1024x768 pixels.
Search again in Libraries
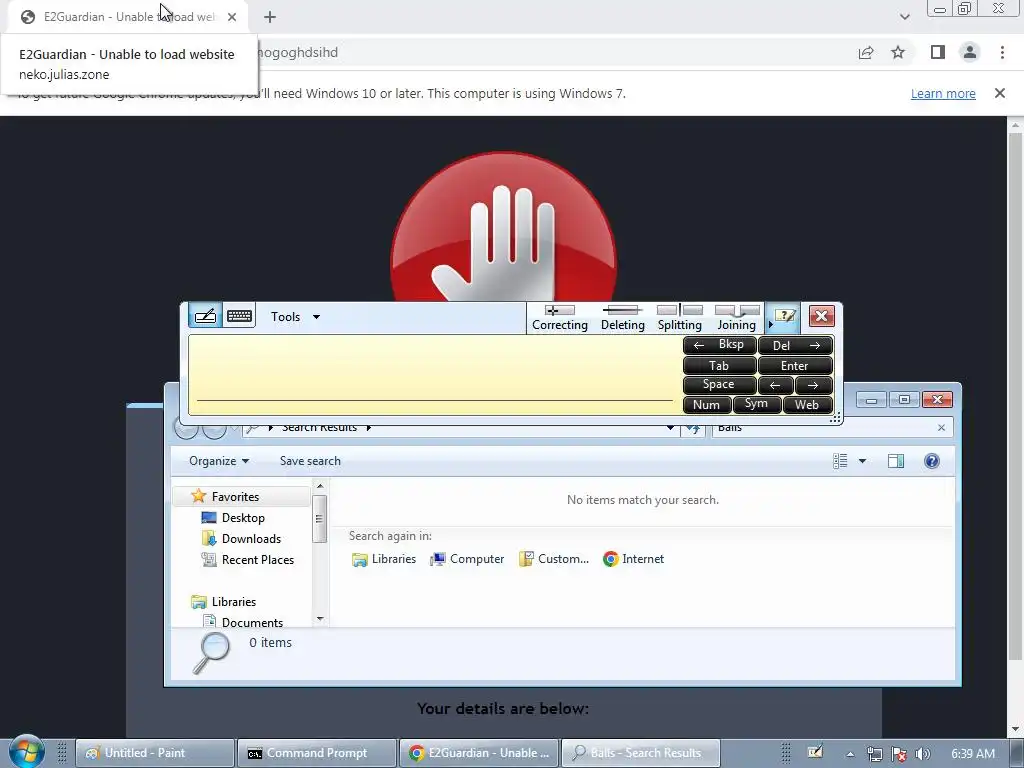tap(384, 559)
